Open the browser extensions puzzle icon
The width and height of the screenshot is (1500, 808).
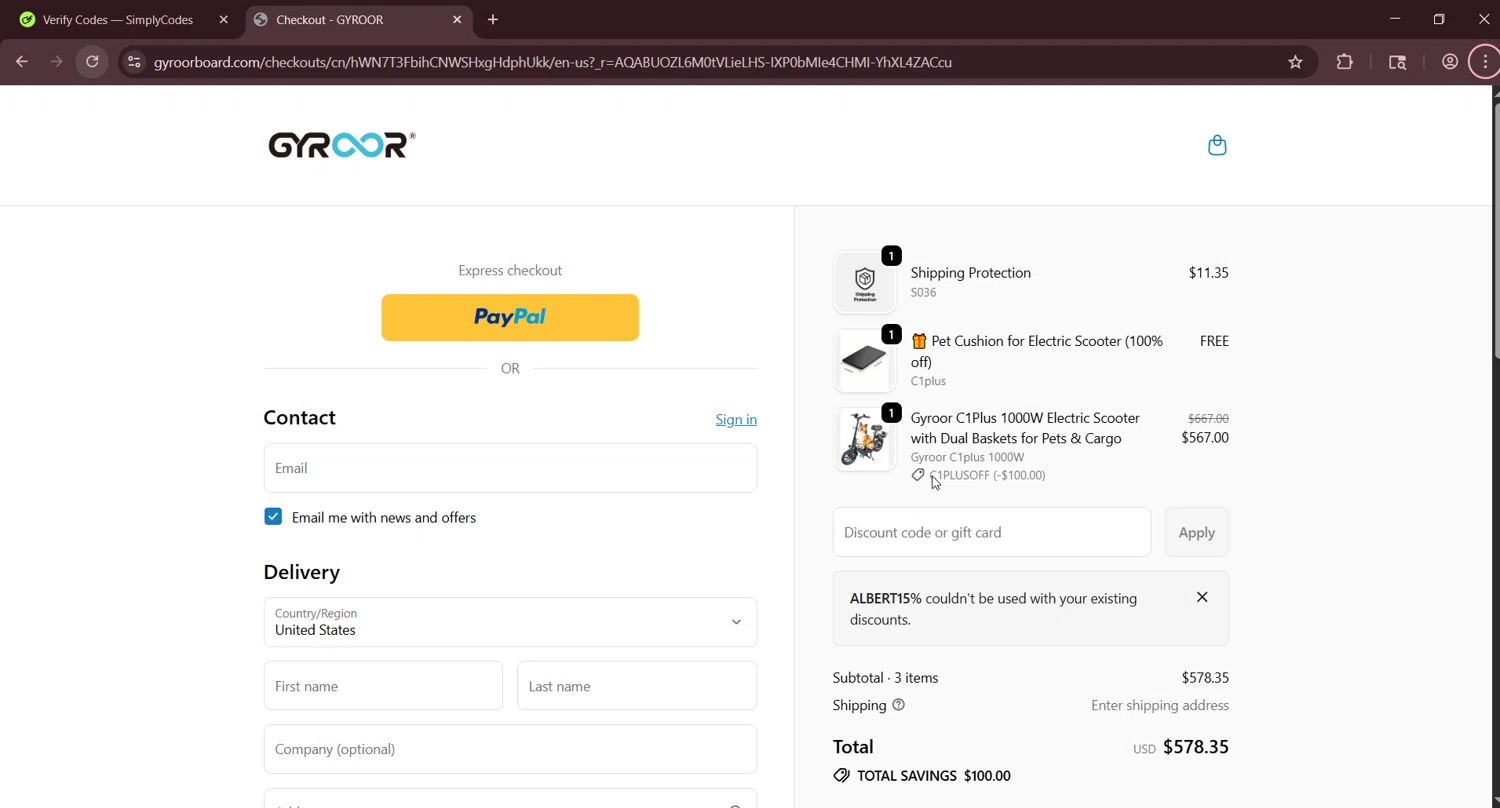coord(1344,62)
